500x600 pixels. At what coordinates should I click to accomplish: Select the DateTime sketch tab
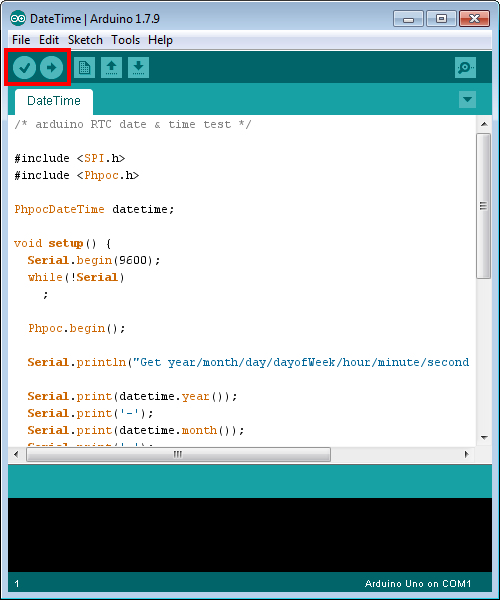click(x=54, y=101)
